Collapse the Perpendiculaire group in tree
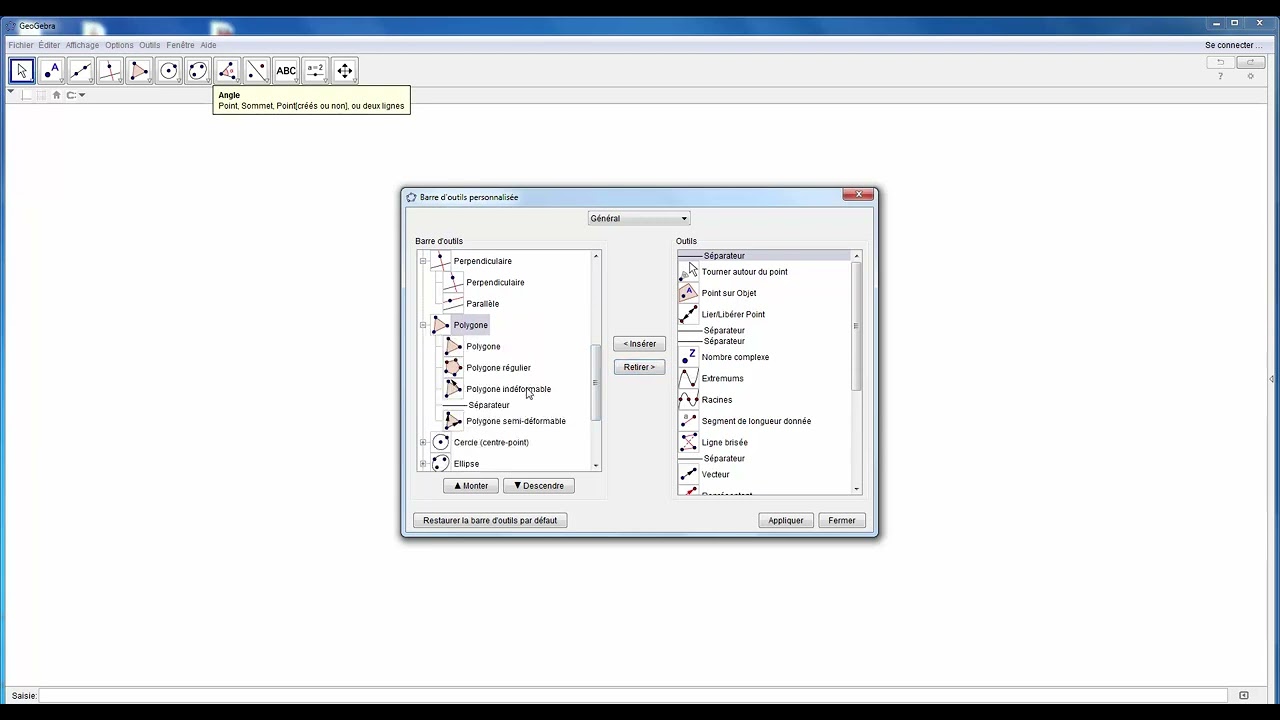Image resolution: width=1280 pixels, height=720 pixels. [x=423, y=261]
